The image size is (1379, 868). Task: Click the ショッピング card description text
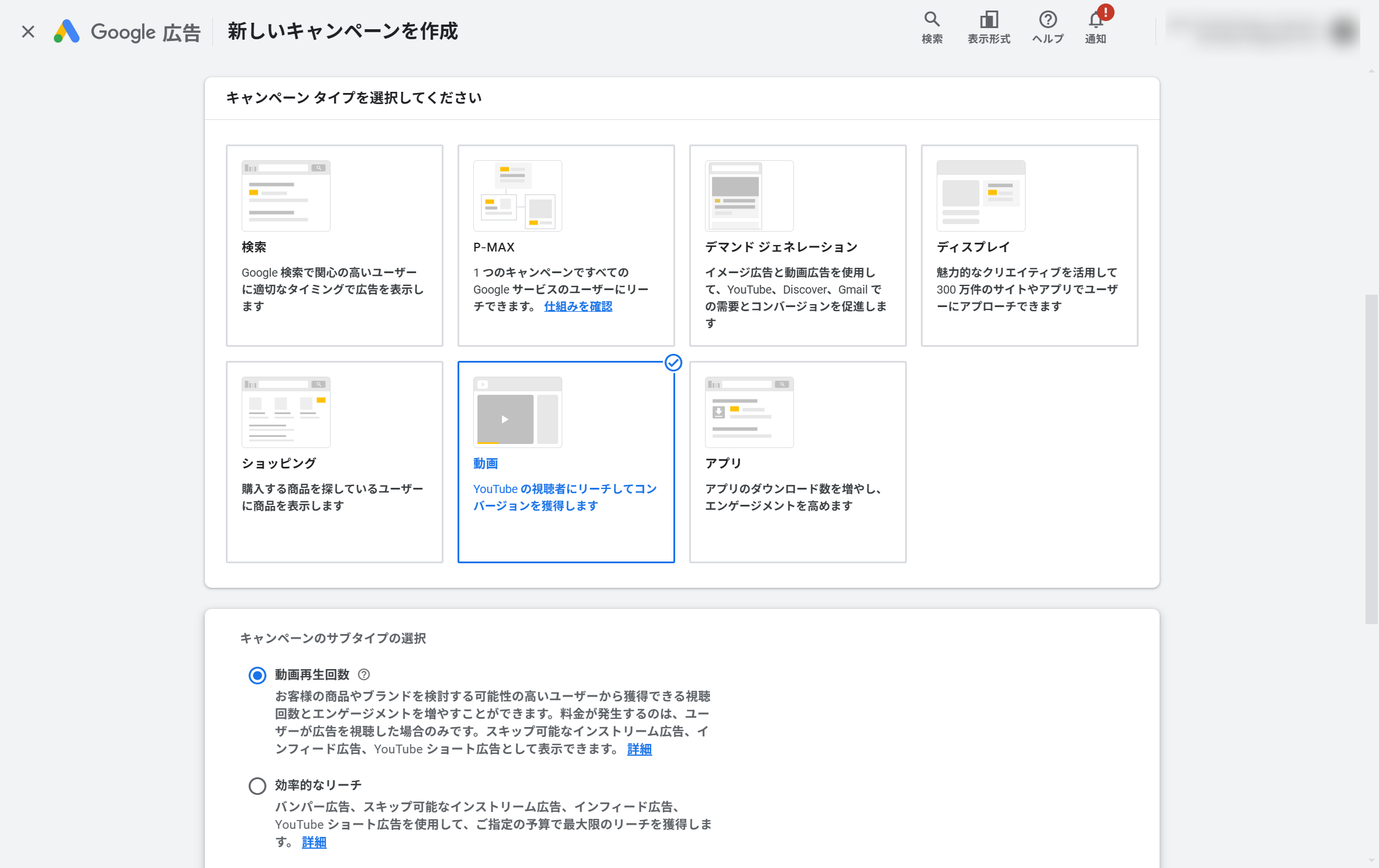[x=332, y=497]
